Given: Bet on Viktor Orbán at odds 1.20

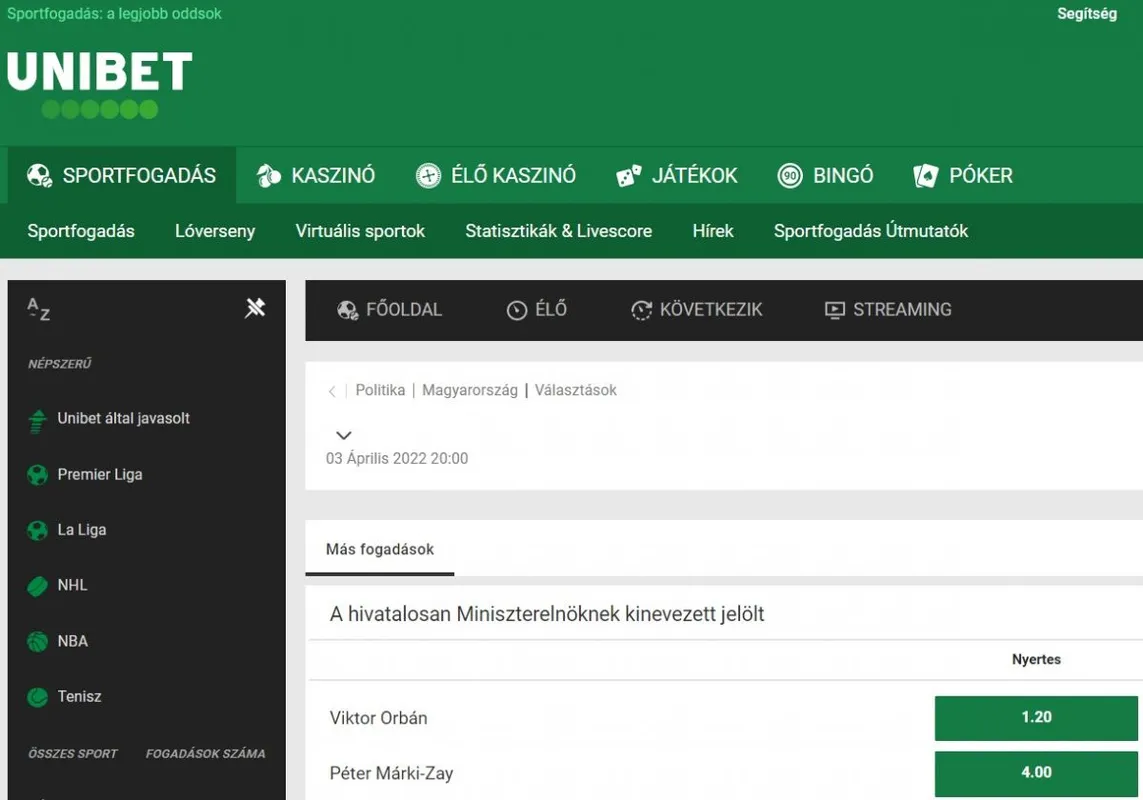Looking at the screenshot, I should click(x=1036, y=717).
